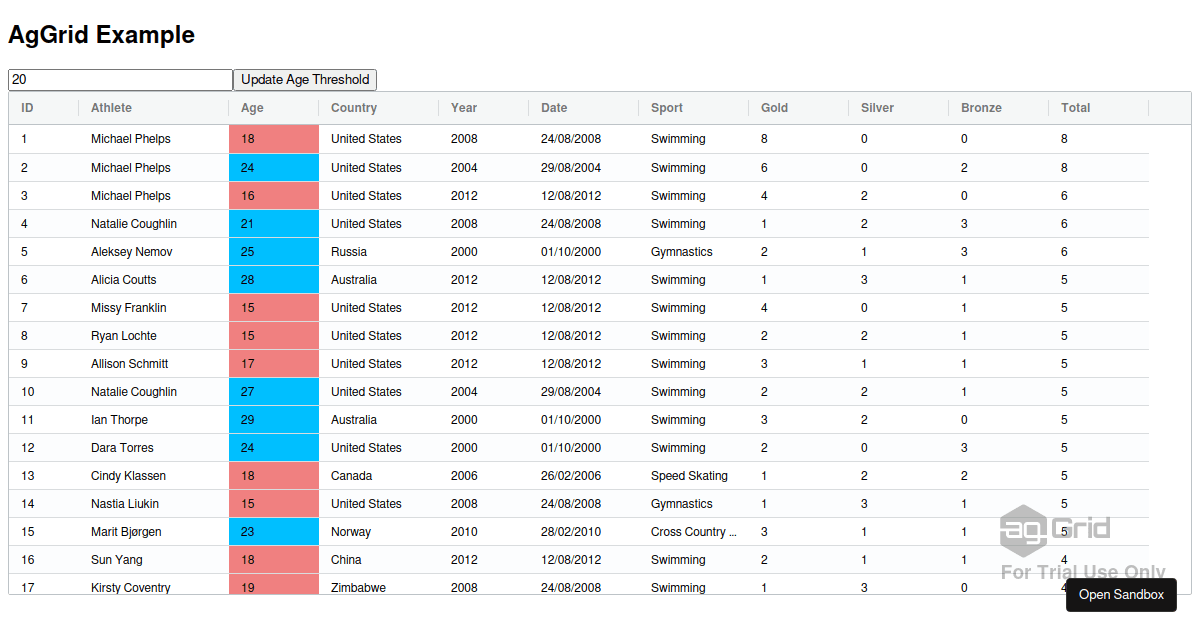Sort the grid by the Athlete column
This screenshot has width=1200, height=630.
coord(111,107)
